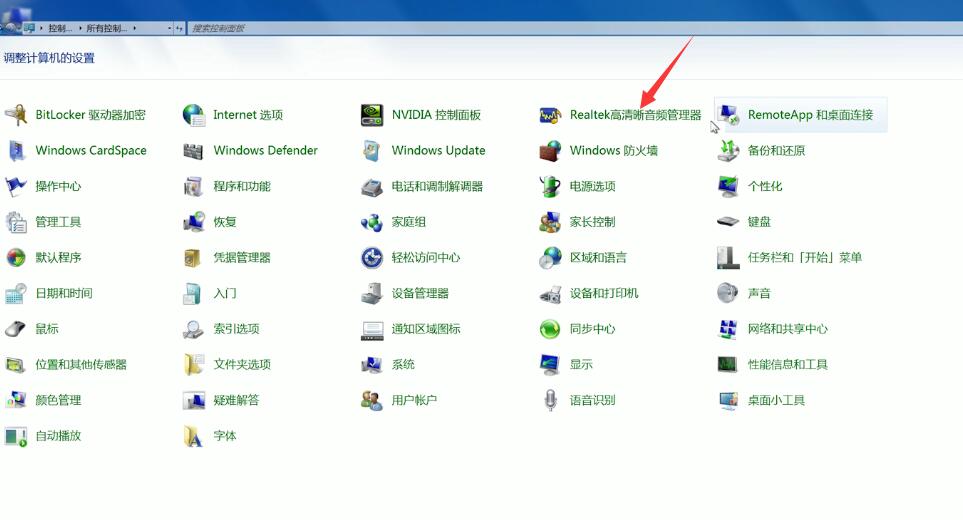
Task: Open the 同步中心 link
Action: (592, 328)
